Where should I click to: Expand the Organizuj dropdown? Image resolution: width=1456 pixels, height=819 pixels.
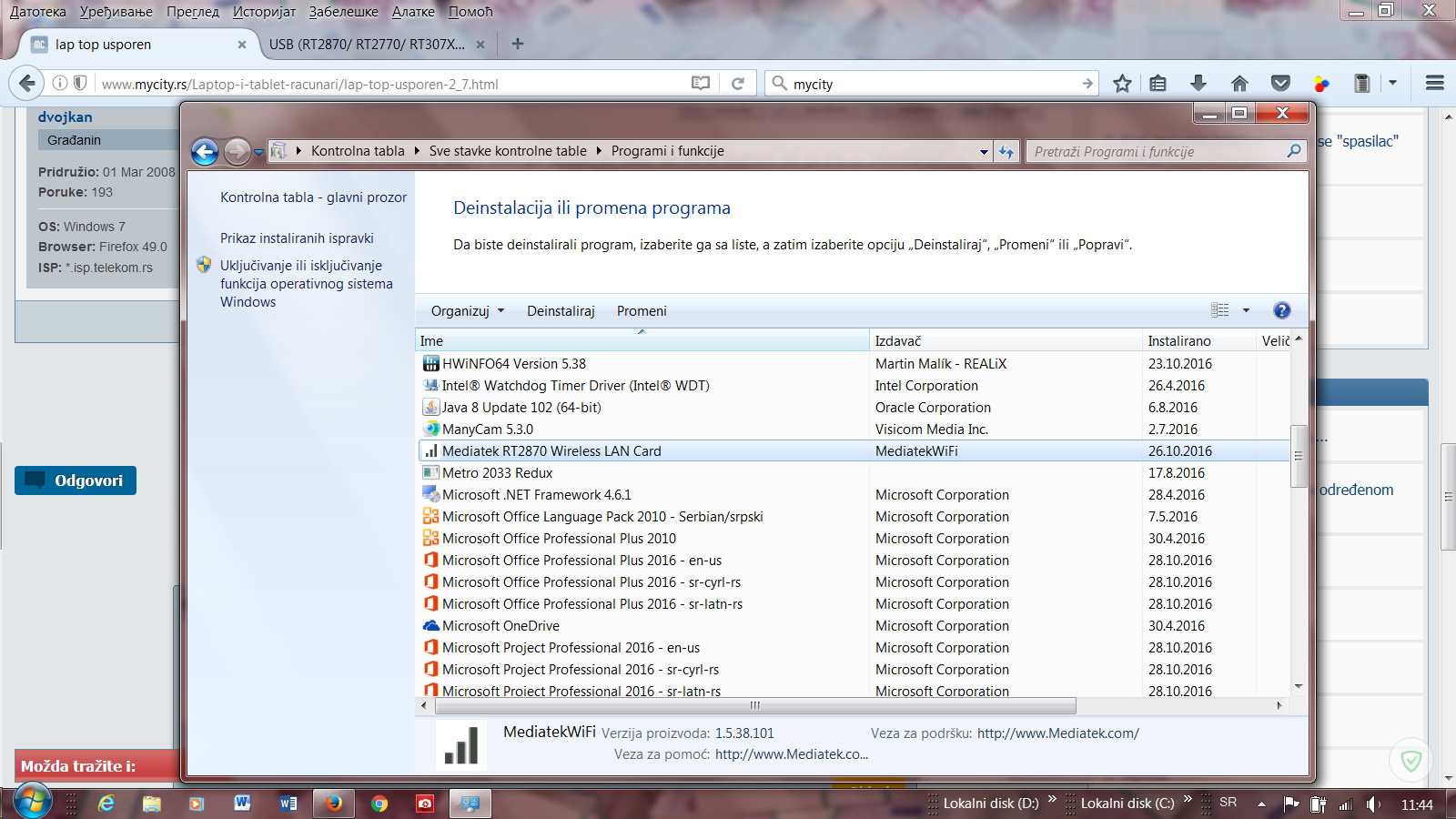pyautogui.click(x=468, y=311)
